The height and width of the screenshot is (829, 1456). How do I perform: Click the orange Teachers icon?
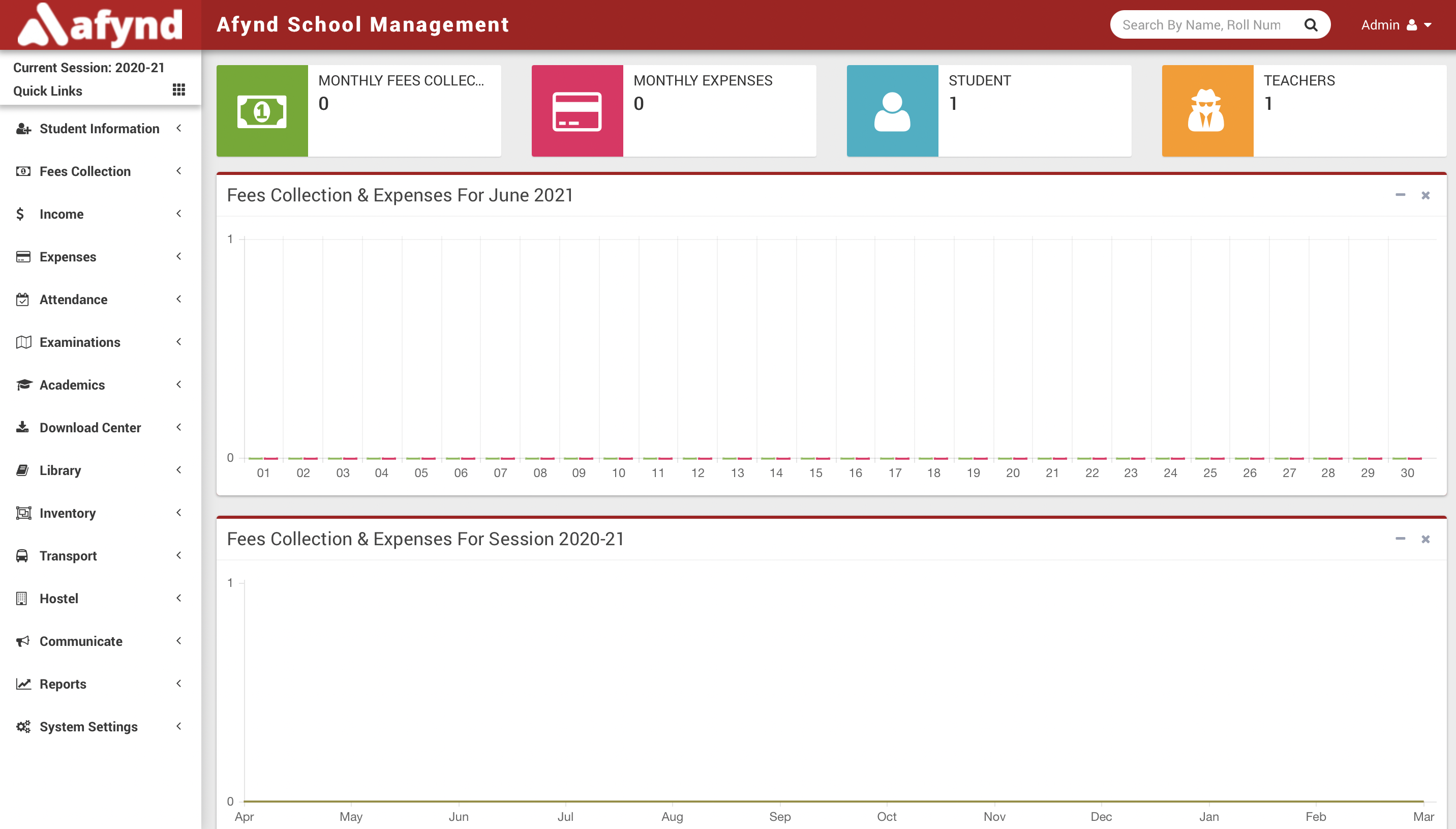[x=1207, y=111]
